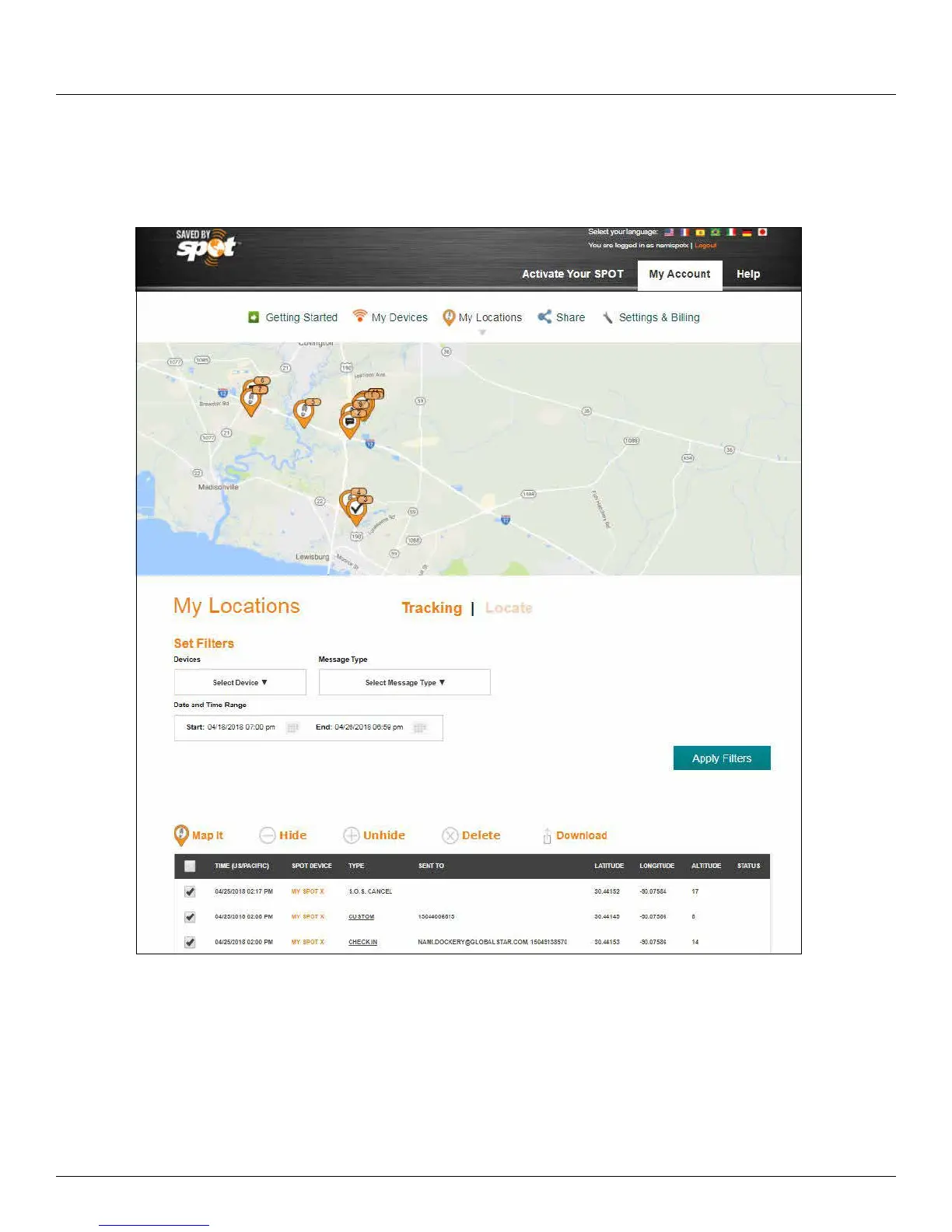Screen dimensions: 952x1232
Task: Uncheck the CHECK IN row checkbox
Action: click(190, 942)
